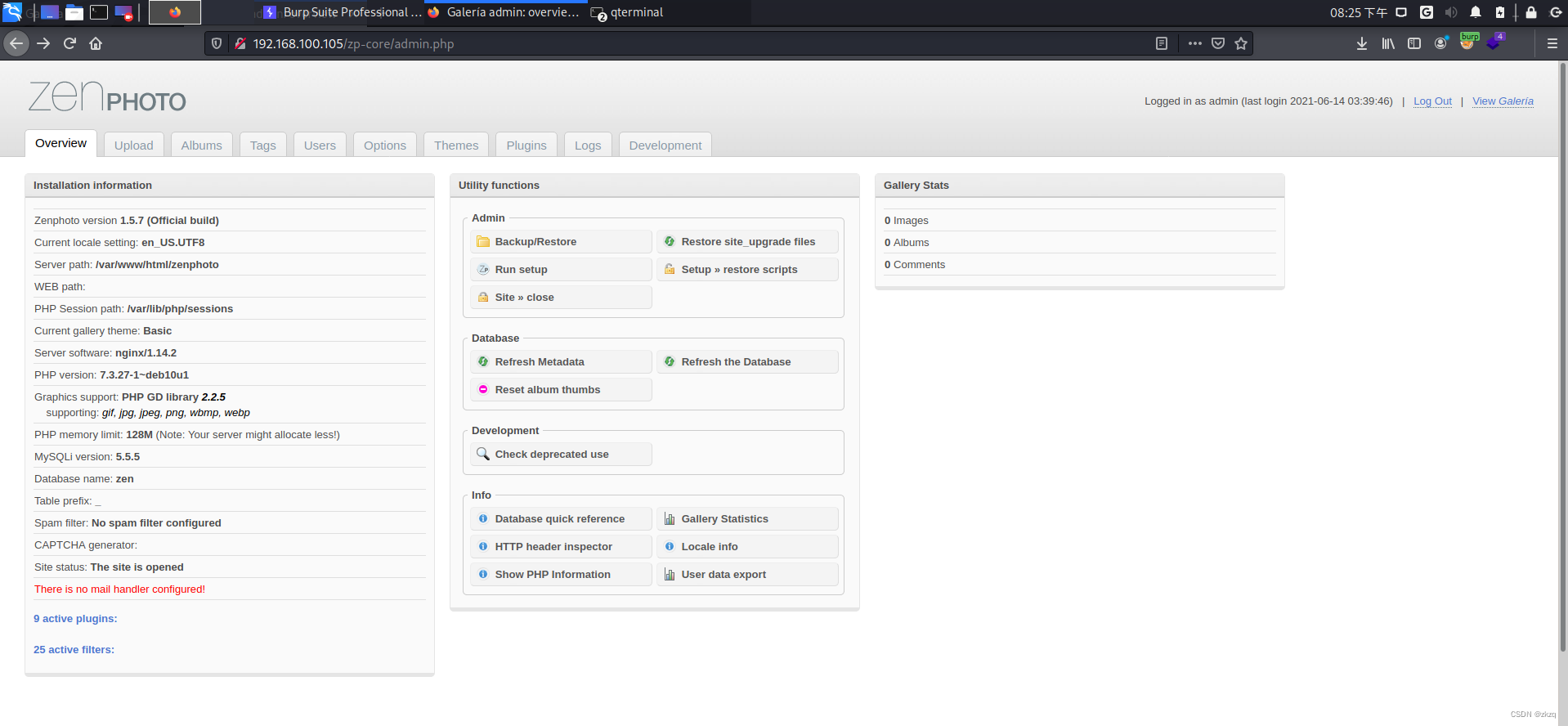Click the User data export button
Viewport: 1568px width, 726px height.
coord(747,574)
